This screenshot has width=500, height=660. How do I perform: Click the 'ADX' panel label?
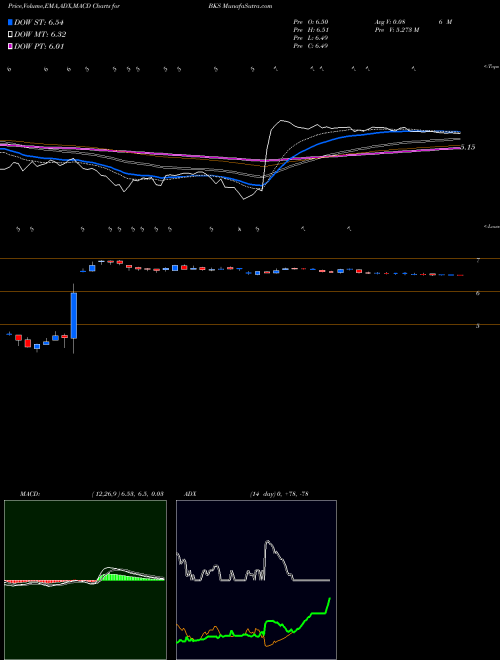point(190,494)
